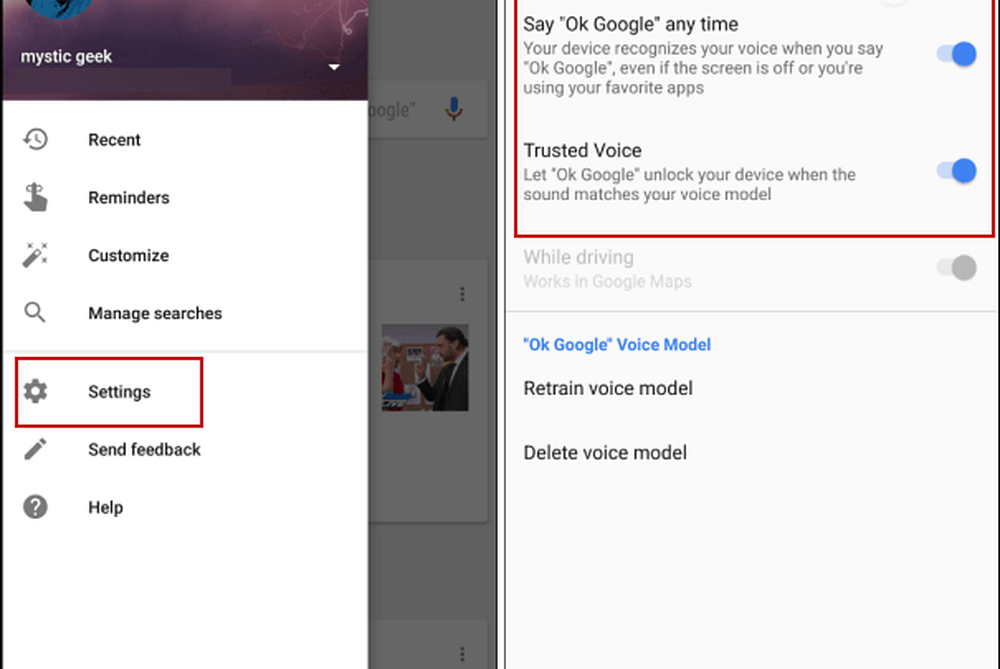The height and width of the screenshot is (669, 1000).
Task: Click the Recent history clock icon
Action: tap(36, 140)
